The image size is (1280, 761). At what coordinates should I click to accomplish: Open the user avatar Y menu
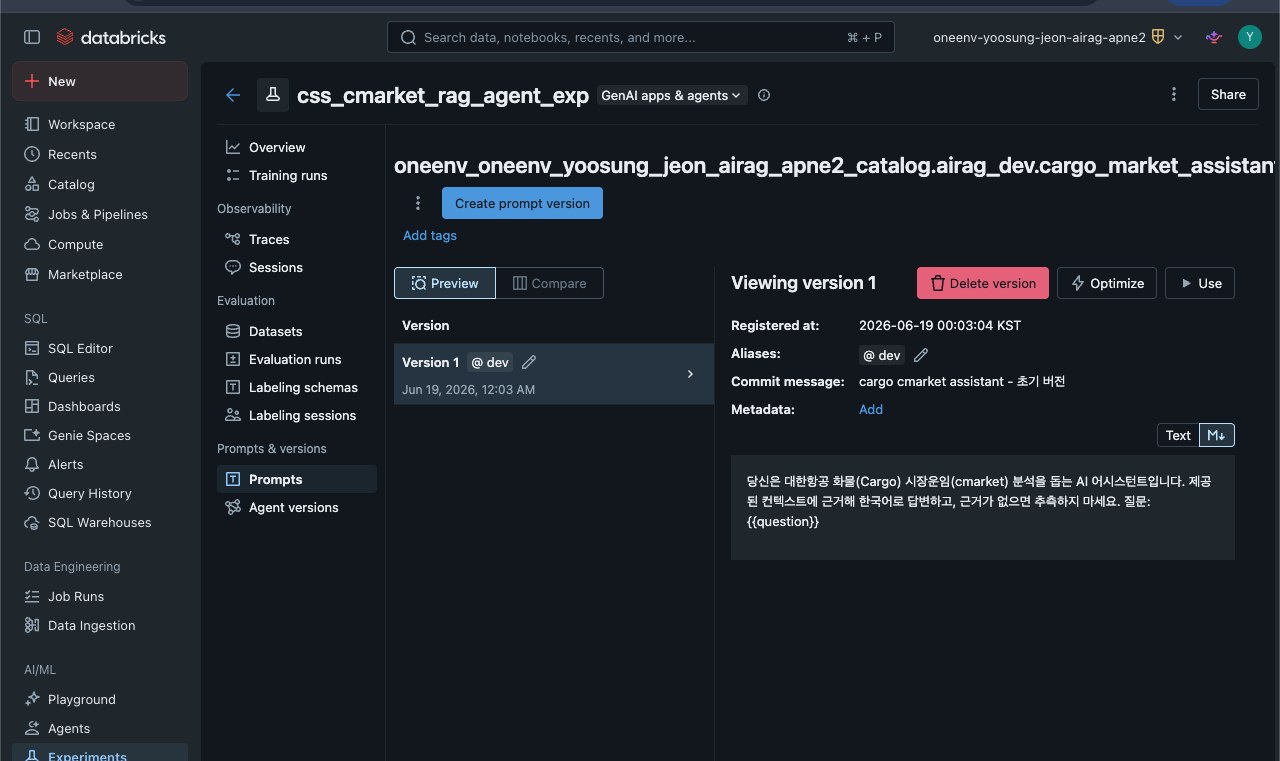(1249, 37)
